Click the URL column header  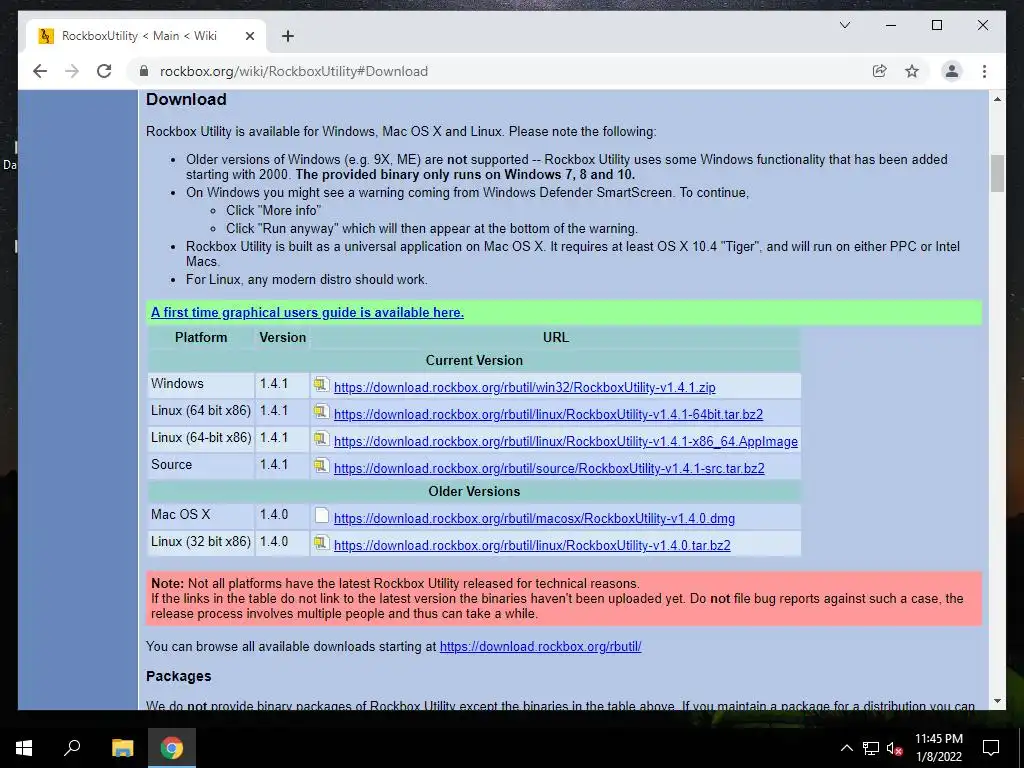(556, 338)
